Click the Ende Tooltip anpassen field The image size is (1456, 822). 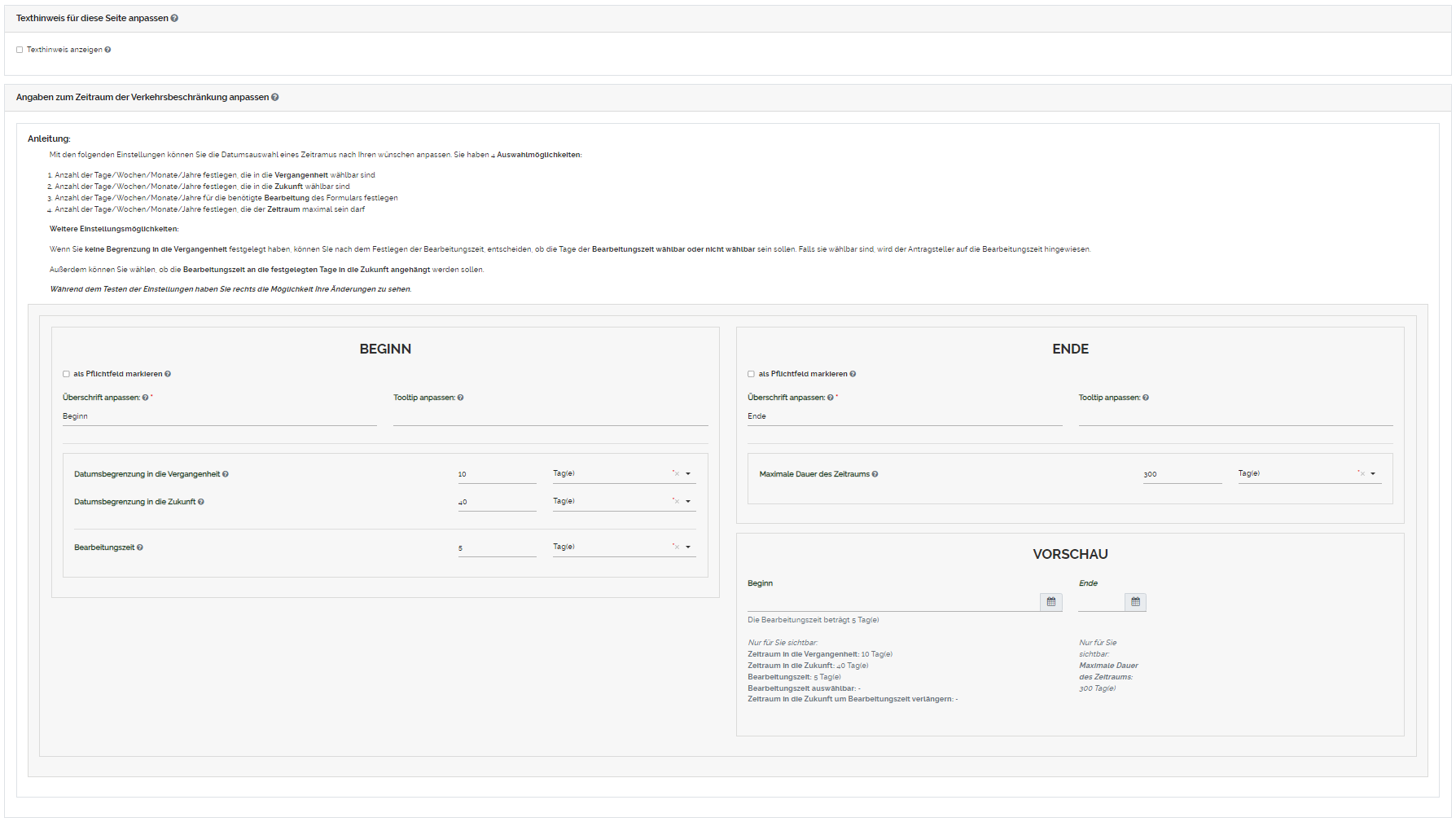(x=1235, y=416)
